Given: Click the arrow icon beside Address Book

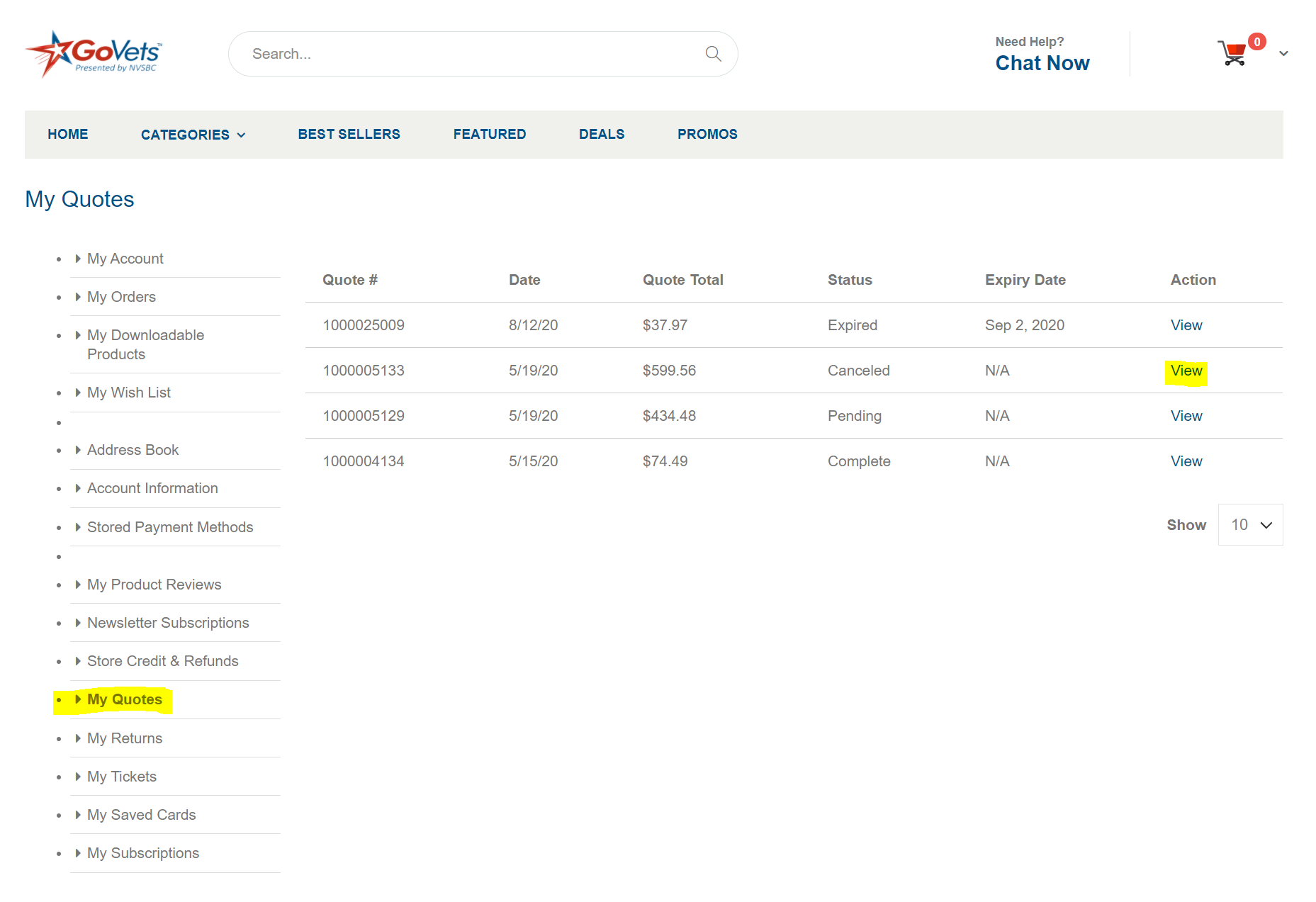Looking at the screenshot, I should click(78, 450).
